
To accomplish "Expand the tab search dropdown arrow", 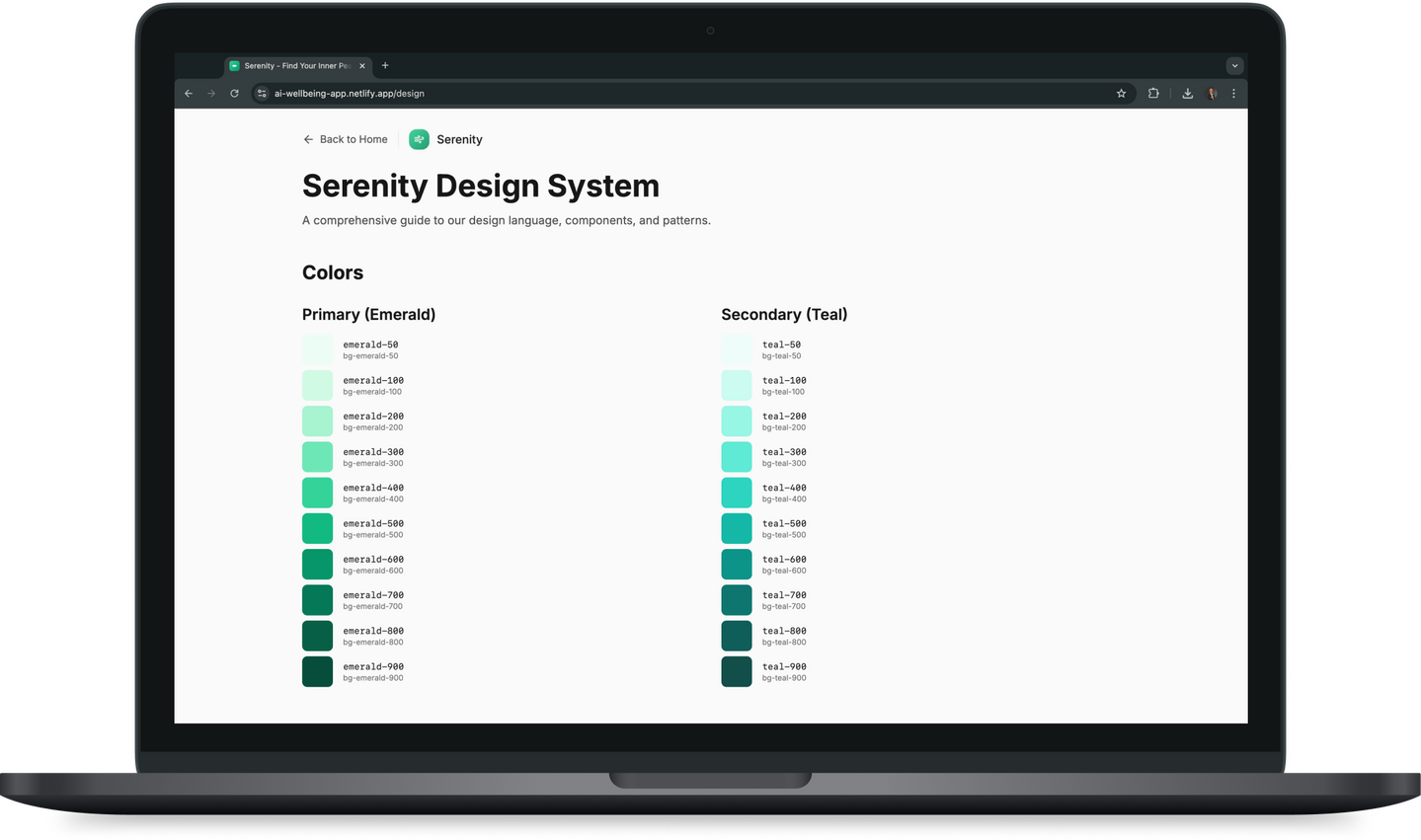I will click(x=1234, y=66).
